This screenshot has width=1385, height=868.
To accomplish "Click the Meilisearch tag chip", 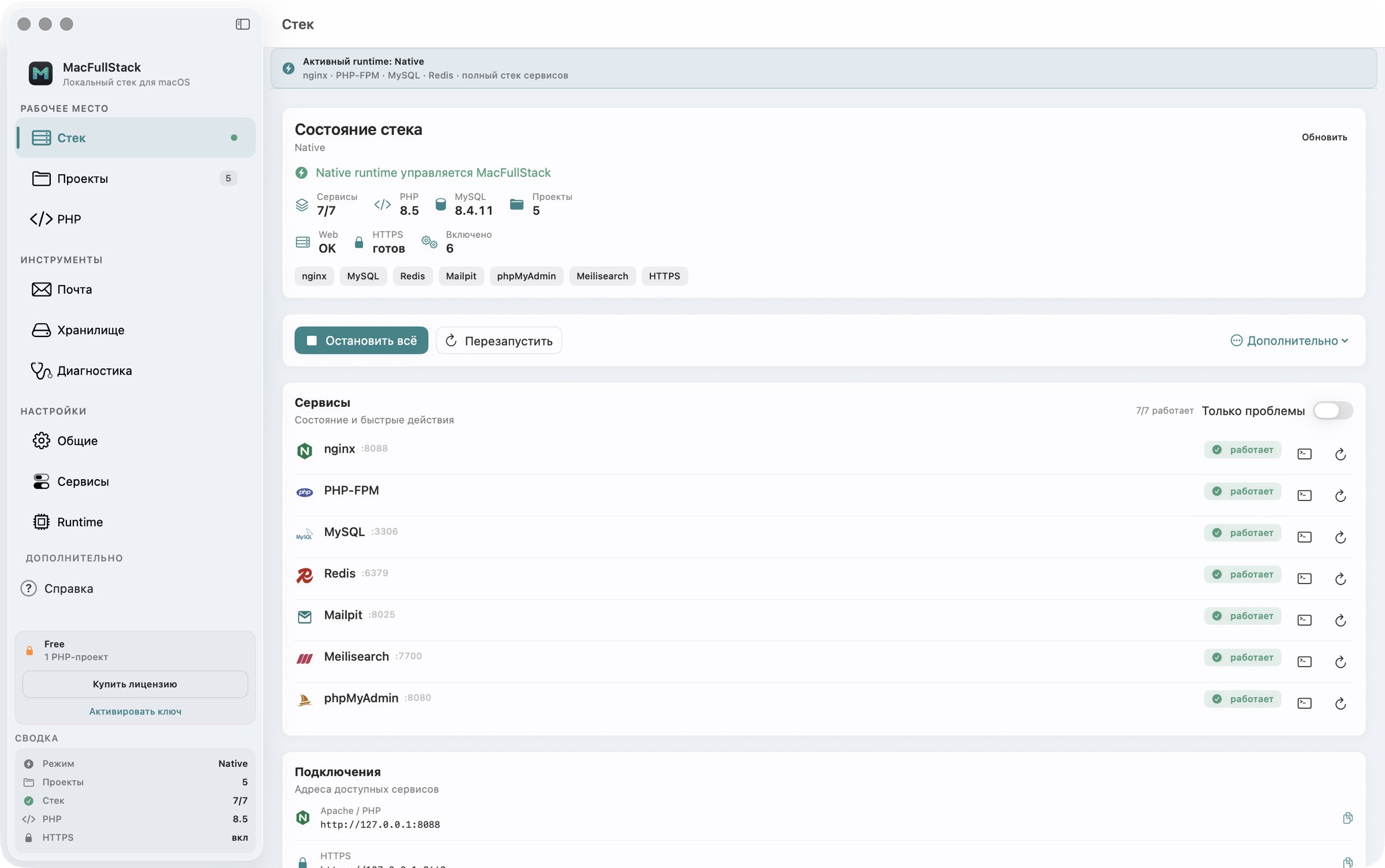I will pyautogui.click(x=602, y=276).
